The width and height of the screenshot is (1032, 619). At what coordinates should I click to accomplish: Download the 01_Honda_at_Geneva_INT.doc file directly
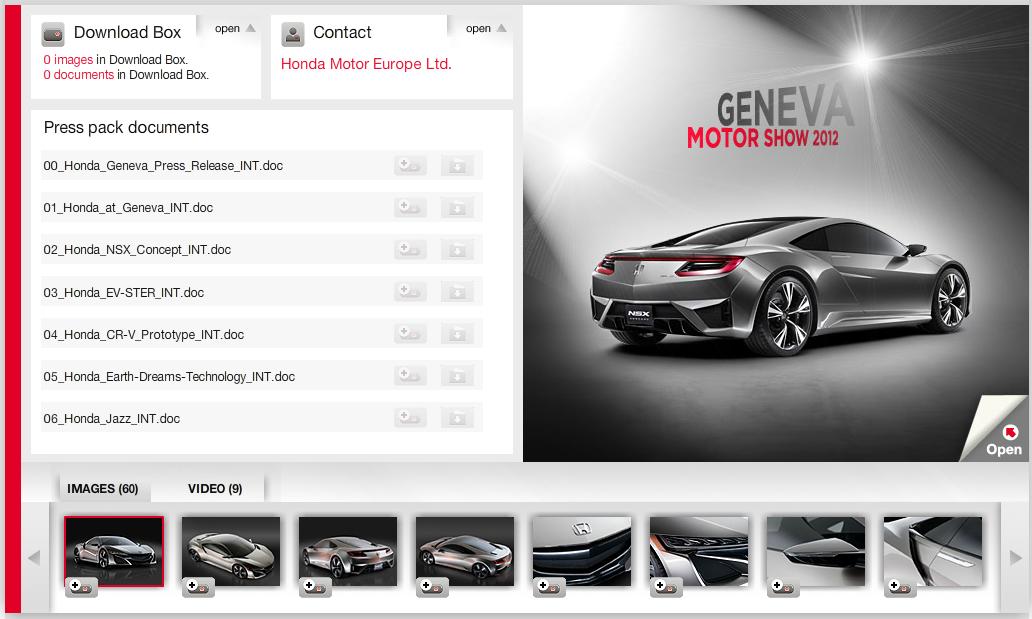pyautogui.click(x=457, y=208)
